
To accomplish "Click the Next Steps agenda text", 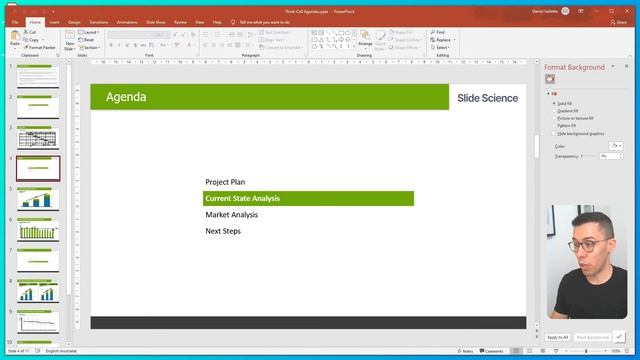I will pyautogui.click(x=223, y=231).
